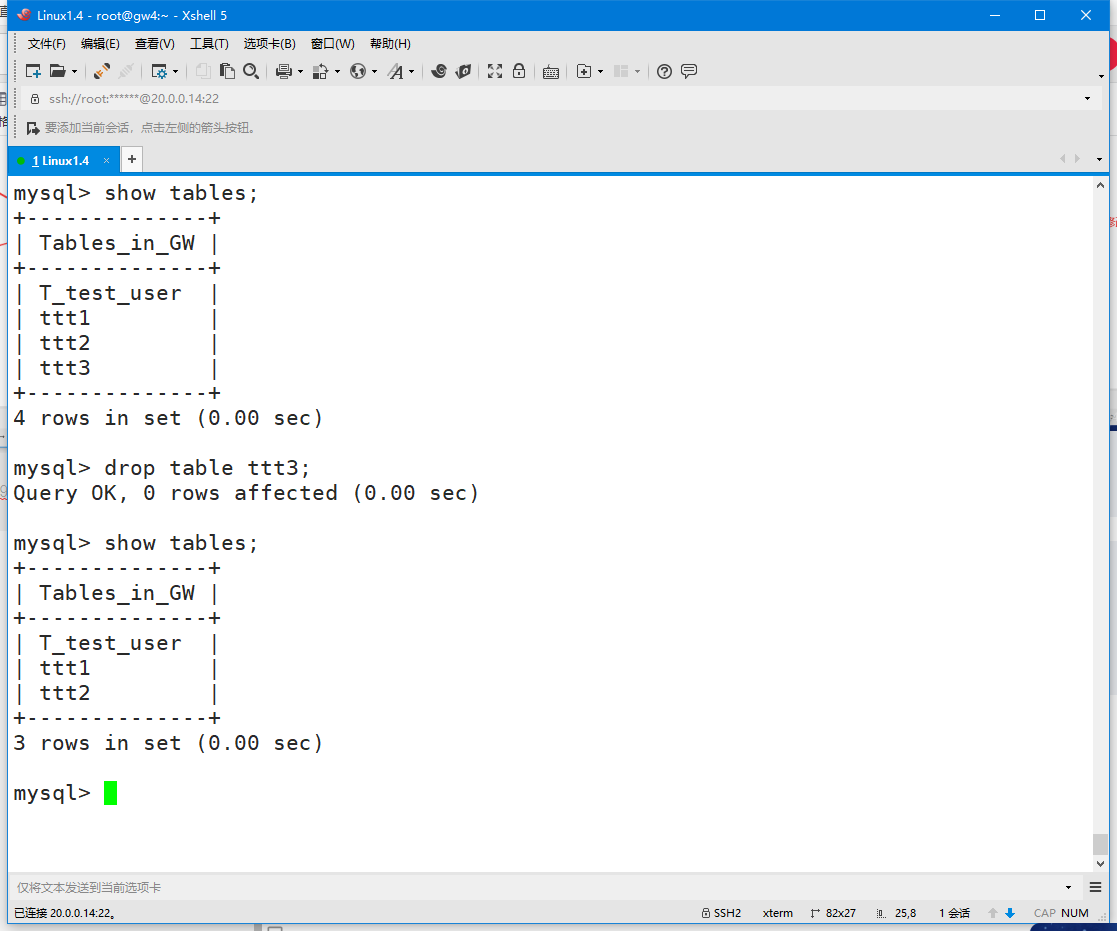Click the Lock screen padlock icon
The height and width of the screenshot is (931, 1117).
tap(519, 71)
